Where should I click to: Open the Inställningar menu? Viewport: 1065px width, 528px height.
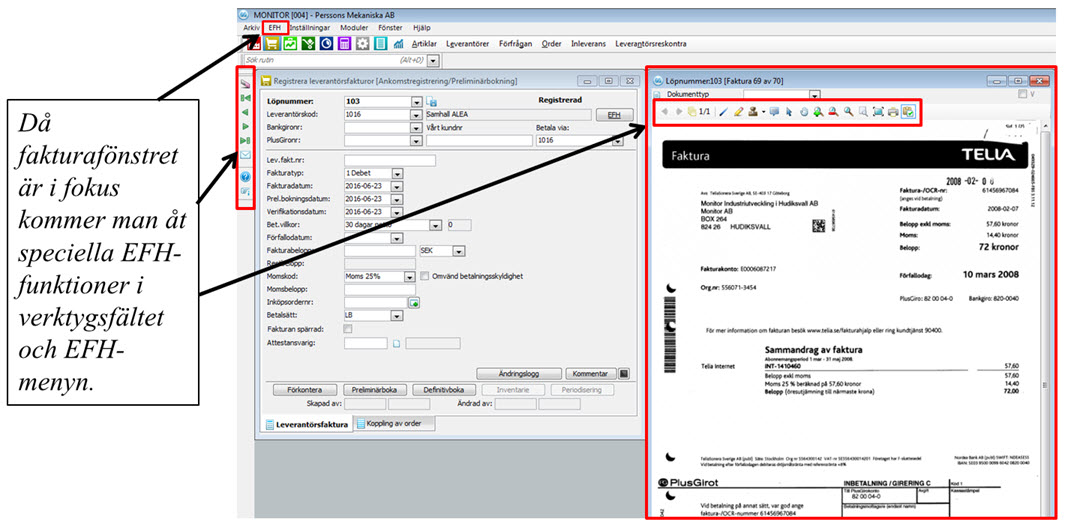[310, 28]
